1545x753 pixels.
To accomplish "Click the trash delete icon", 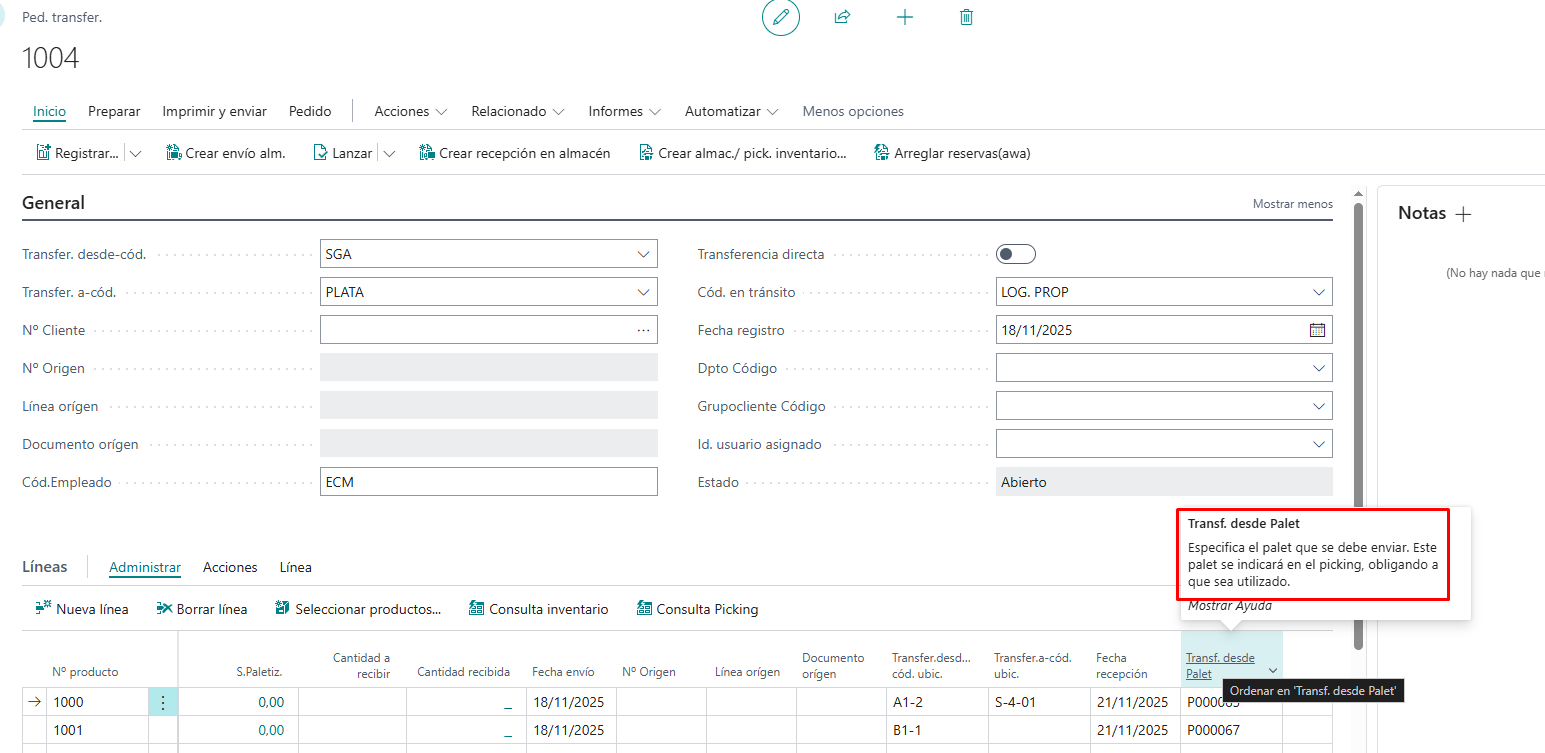I will (x=966, y=17).
